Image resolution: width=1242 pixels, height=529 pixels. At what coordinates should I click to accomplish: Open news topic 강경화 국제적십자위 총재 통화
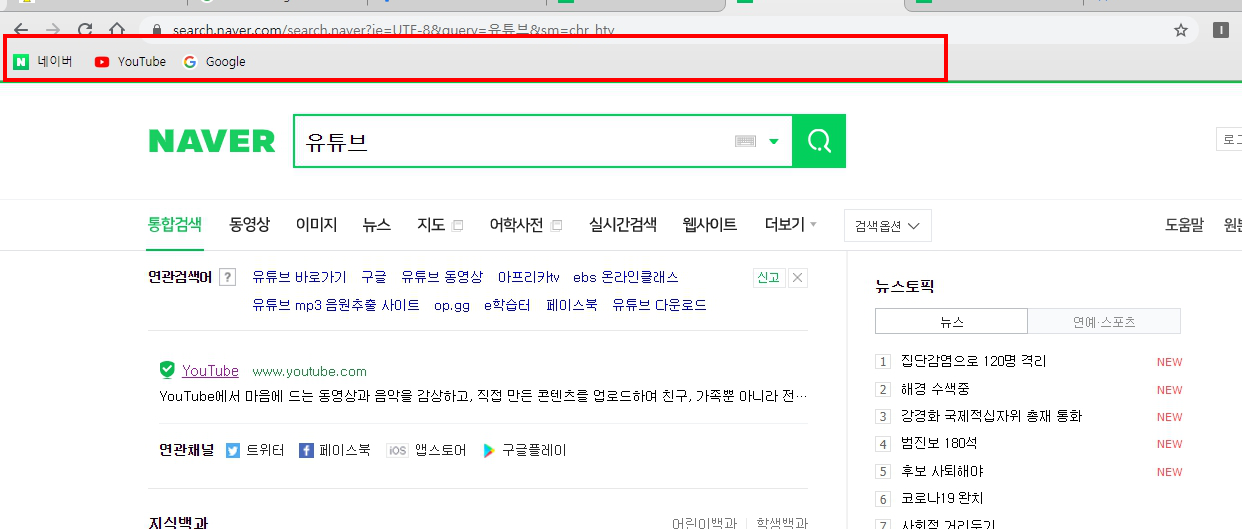tap(991, 416)
